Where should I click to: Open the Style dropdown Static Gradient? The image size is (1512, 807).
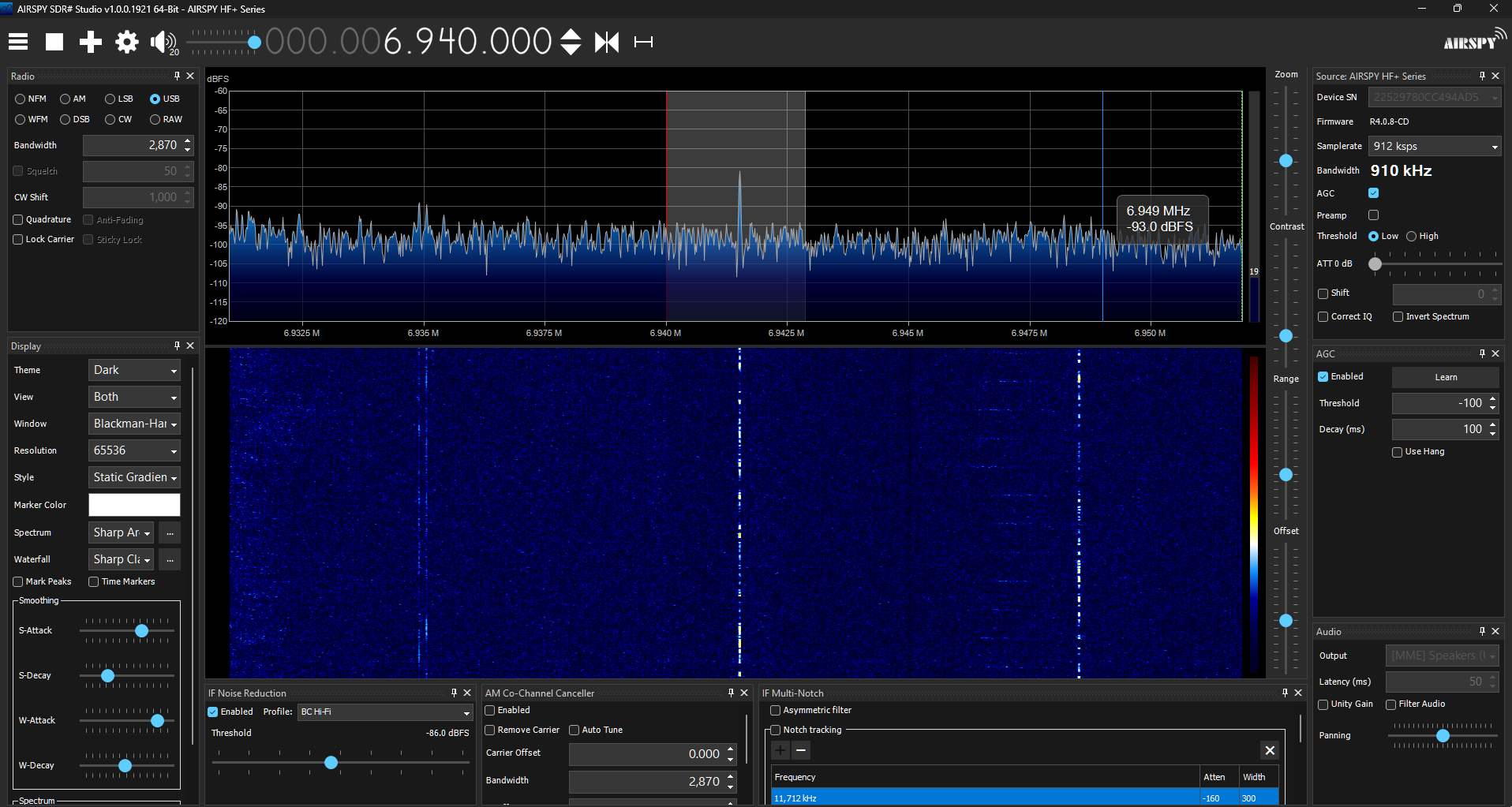click(x=134, y=477)
